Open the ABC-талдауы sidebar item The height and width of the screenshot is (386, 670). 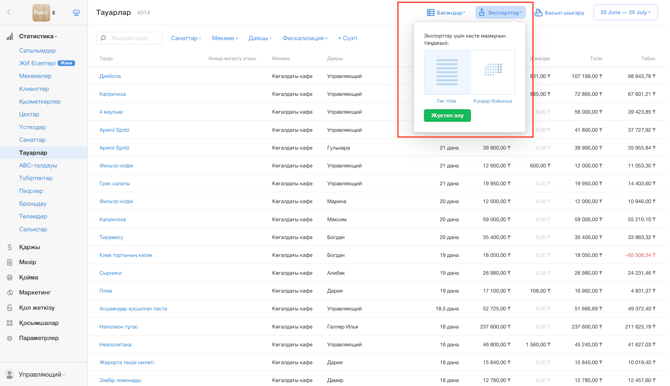pyautogui.click(x=38, y=165)
